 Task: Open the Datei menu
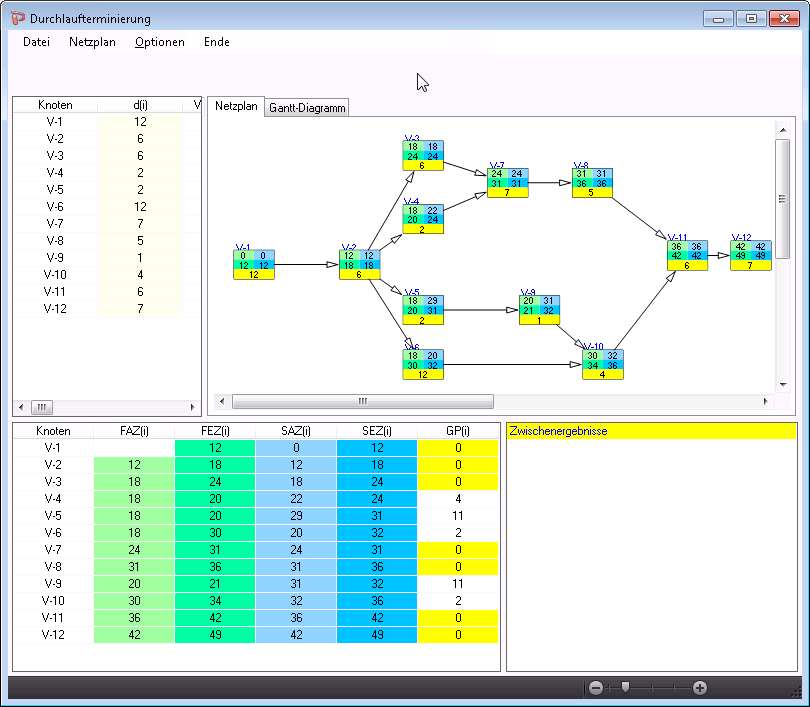tap(36, 42)
